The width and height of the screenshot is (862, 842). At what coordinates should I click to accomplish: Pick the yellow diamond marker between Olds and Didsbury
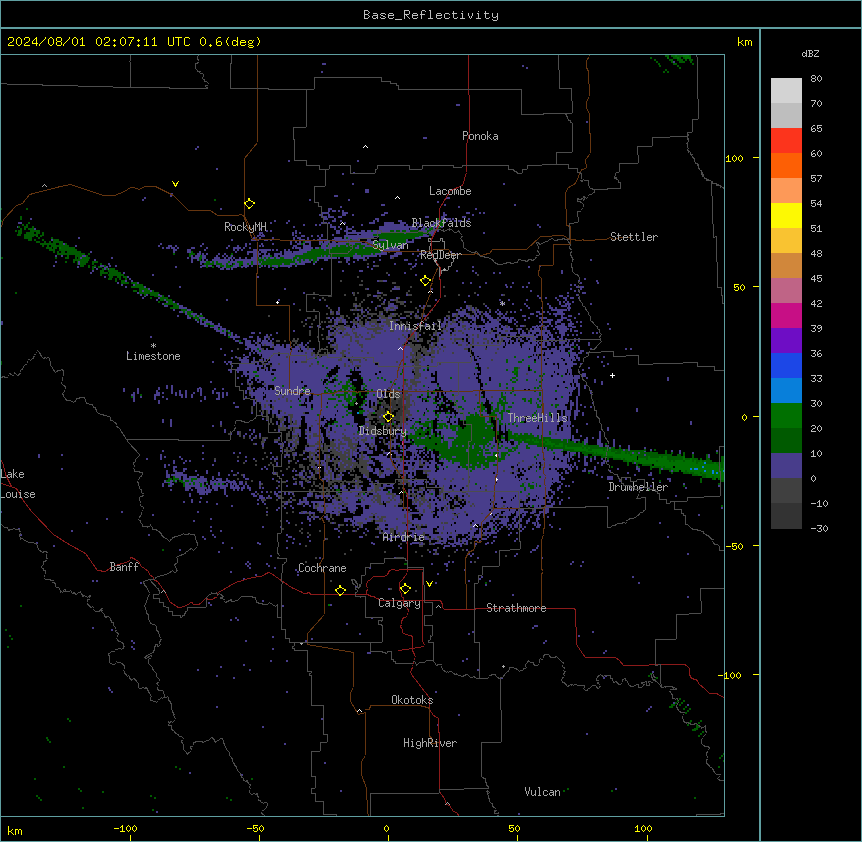389,417
